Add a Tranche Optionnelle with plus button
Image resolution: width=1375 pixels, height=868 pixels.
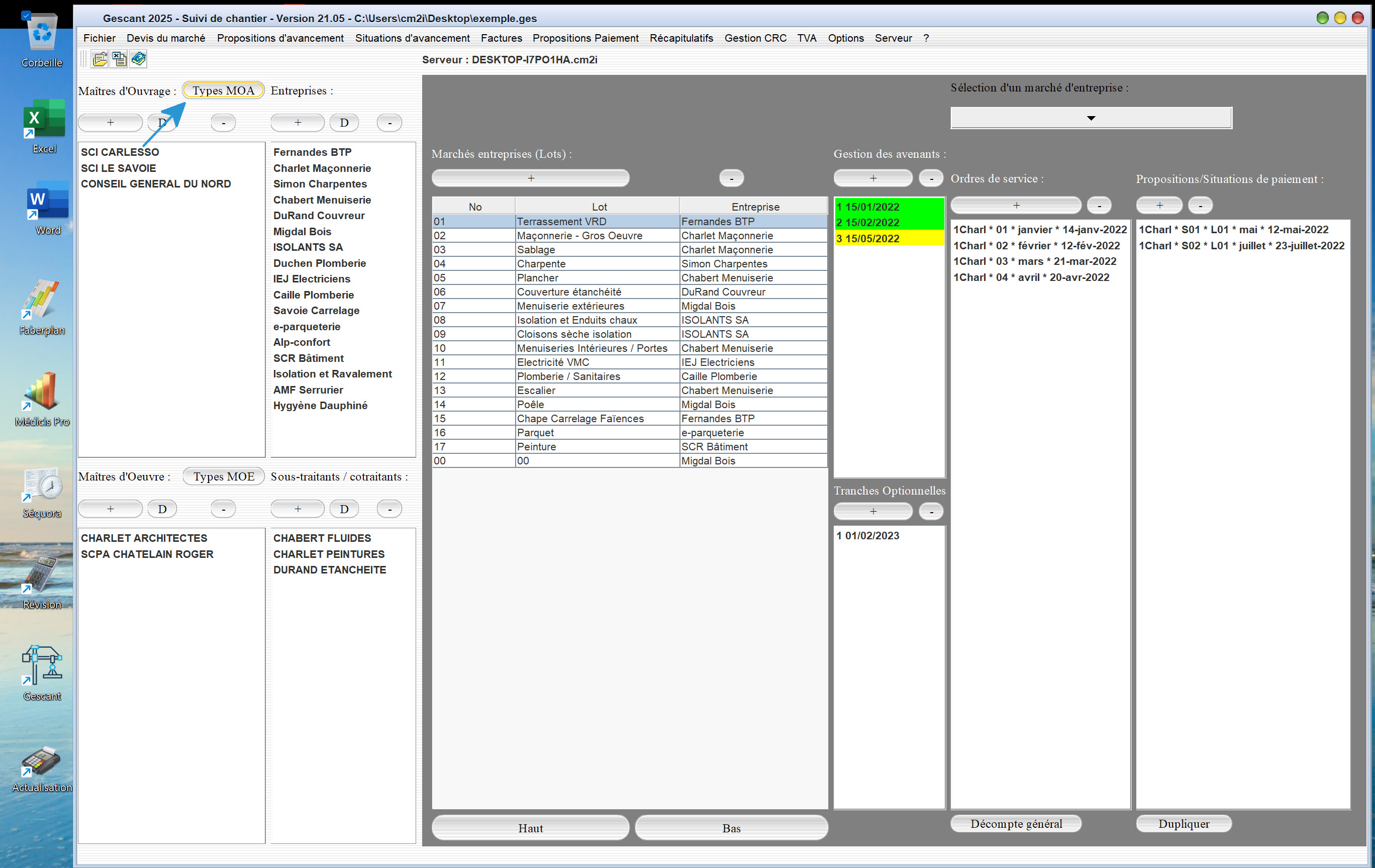(x=873, y=511)
